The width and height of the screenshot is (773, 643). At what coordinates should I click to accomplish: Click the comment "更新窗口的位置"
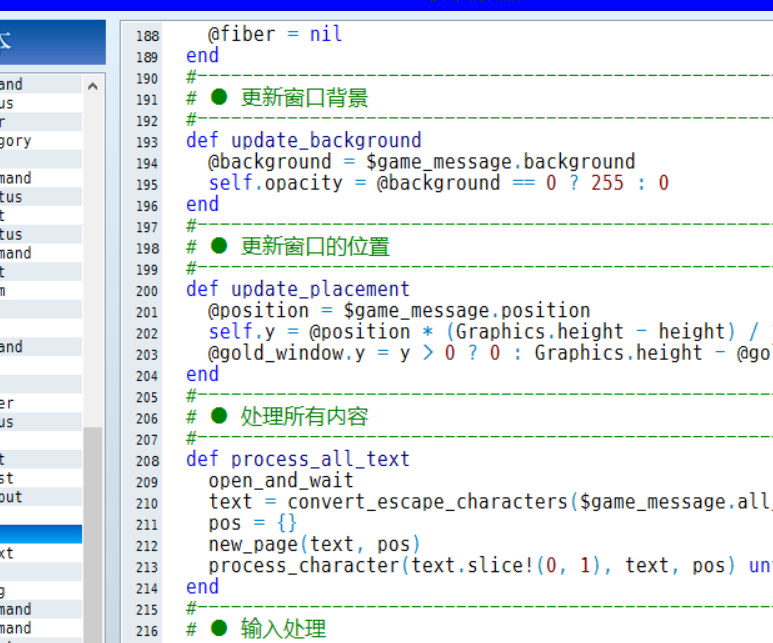pos(315,246)
